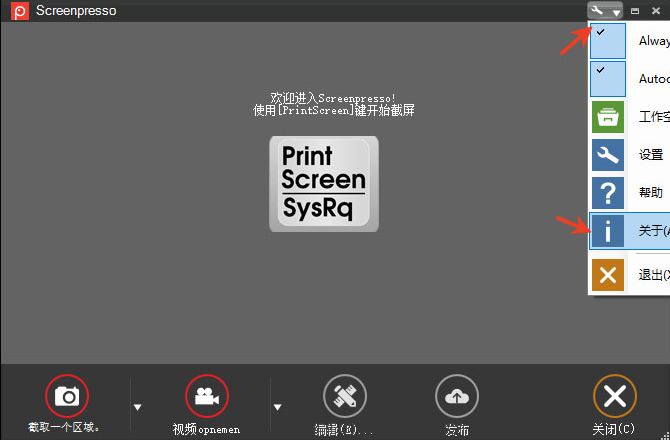Click the orange 退出 exit icon
This screenshot has width=670, height=440.
pos(608,275)
